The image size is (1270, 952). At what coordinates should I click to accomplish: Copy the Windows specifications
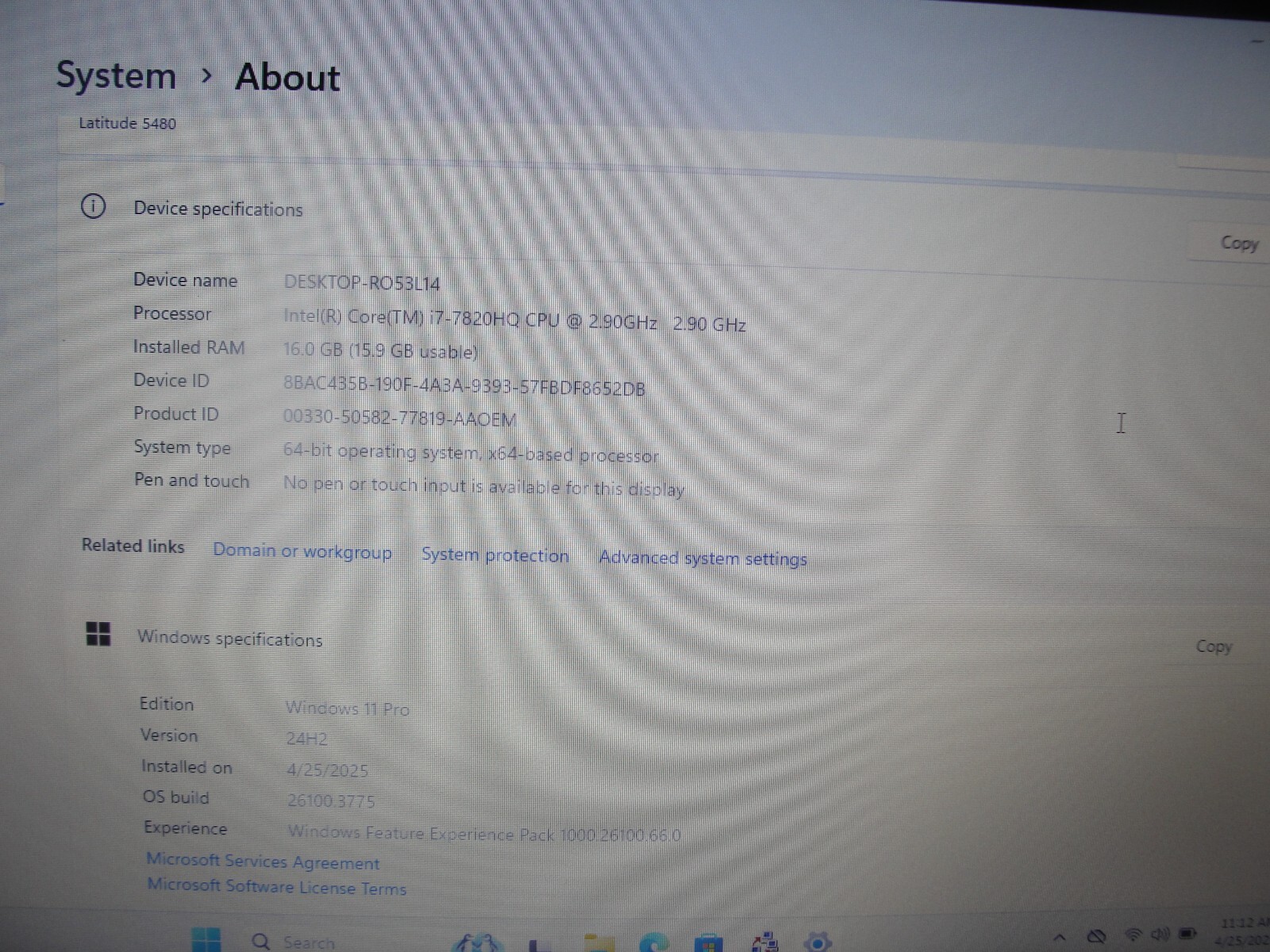click(1214, 647)
